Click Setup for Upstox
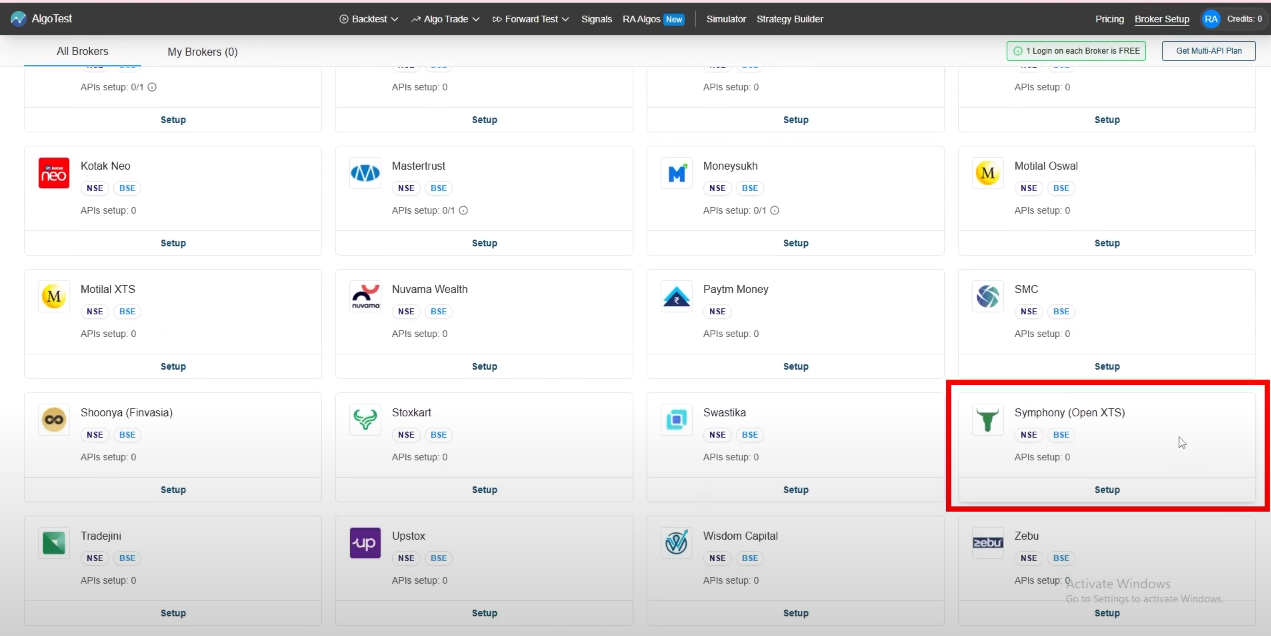The width and height of the screenshot is (1271, 636). pos(484,613)
